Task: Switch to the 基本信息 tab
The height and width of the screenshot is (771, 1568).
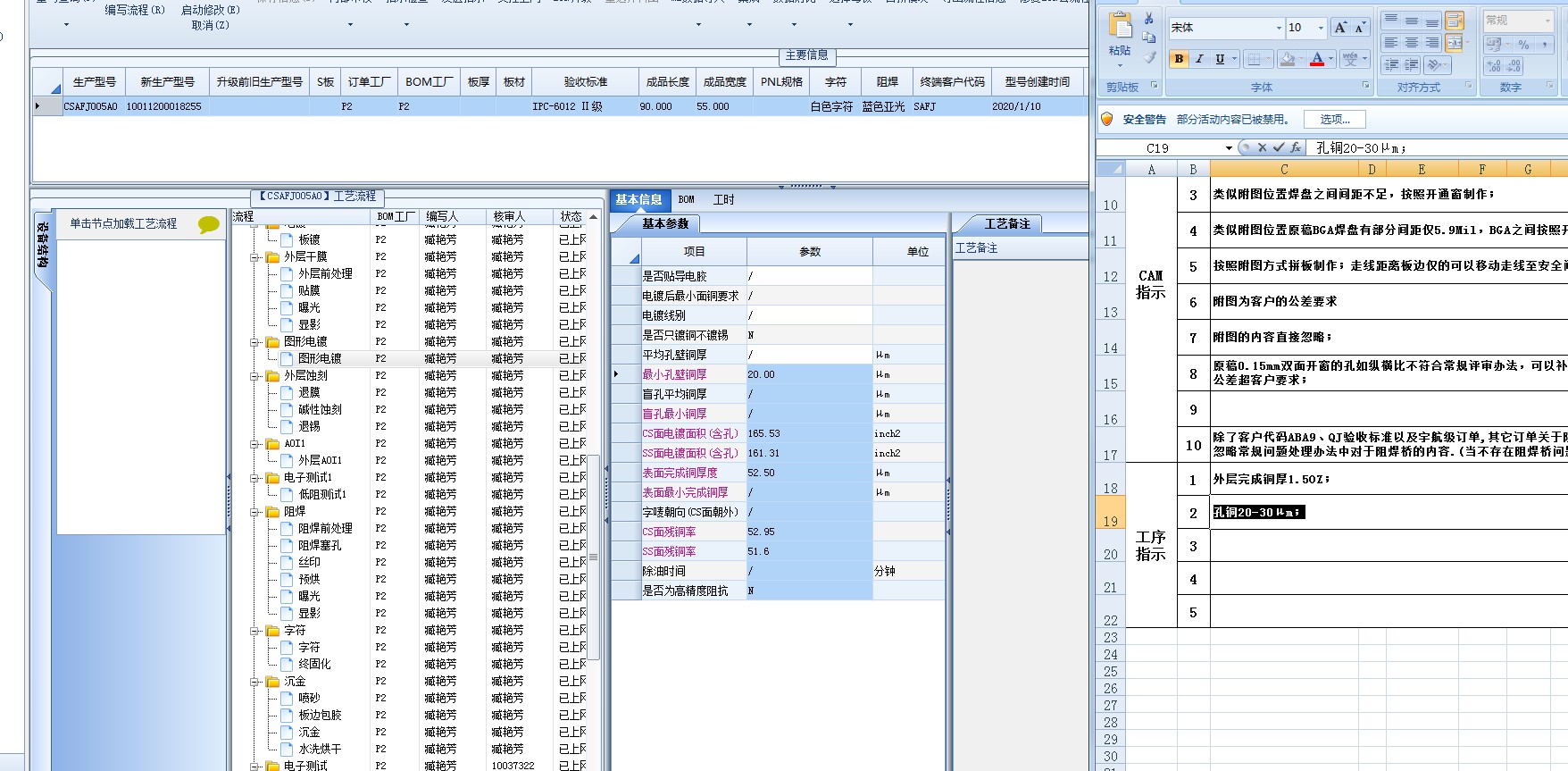Action: (638, 199)
